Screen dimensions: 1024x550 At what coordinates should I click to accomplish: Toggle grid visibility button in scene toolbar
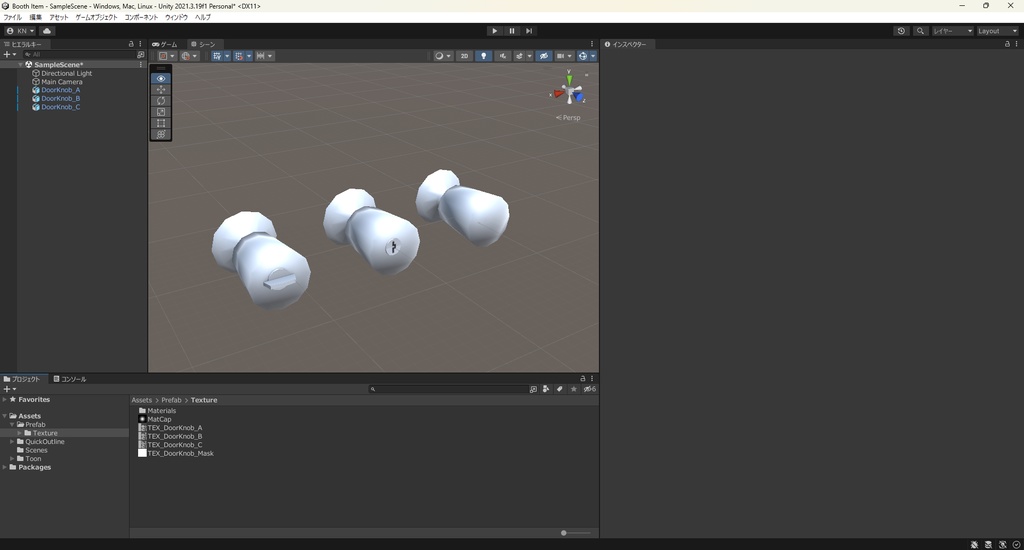pos(217,56)
